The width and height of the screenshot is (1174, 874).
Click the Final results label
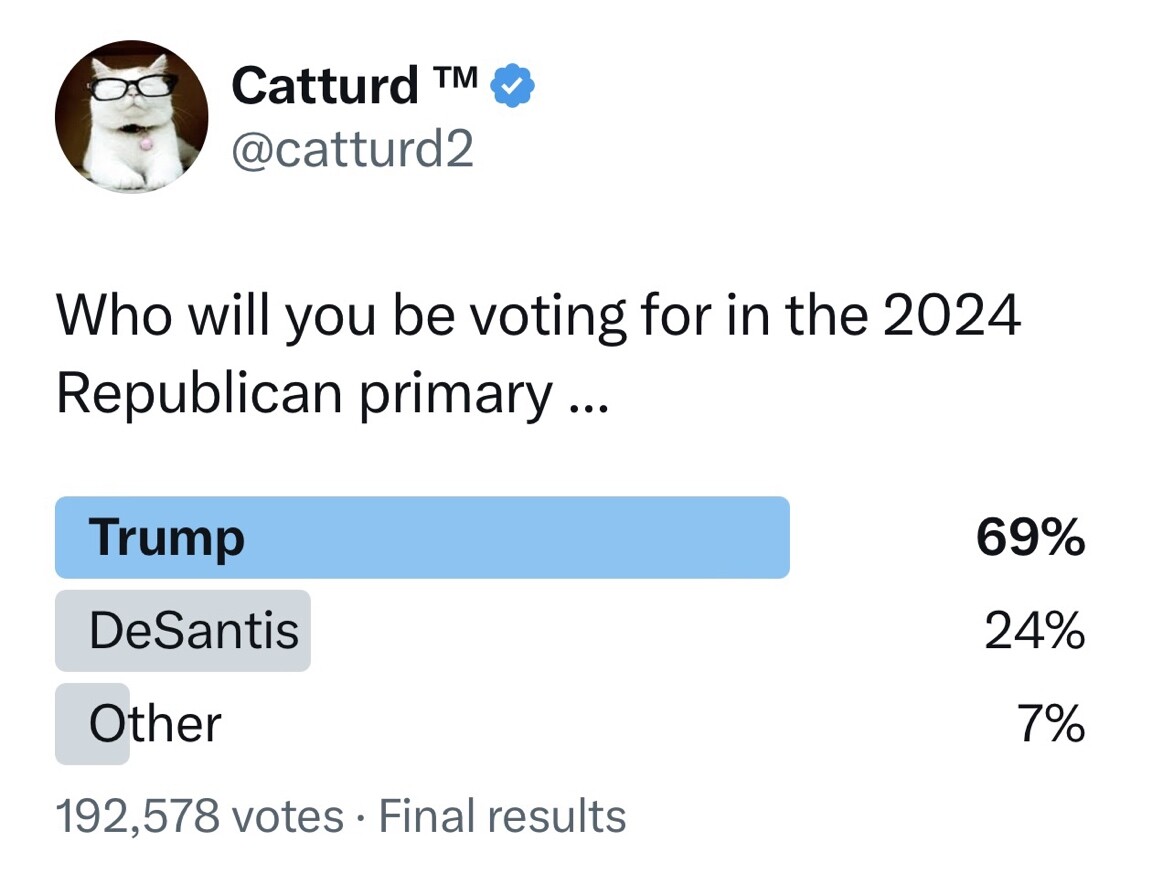(502, 816)
